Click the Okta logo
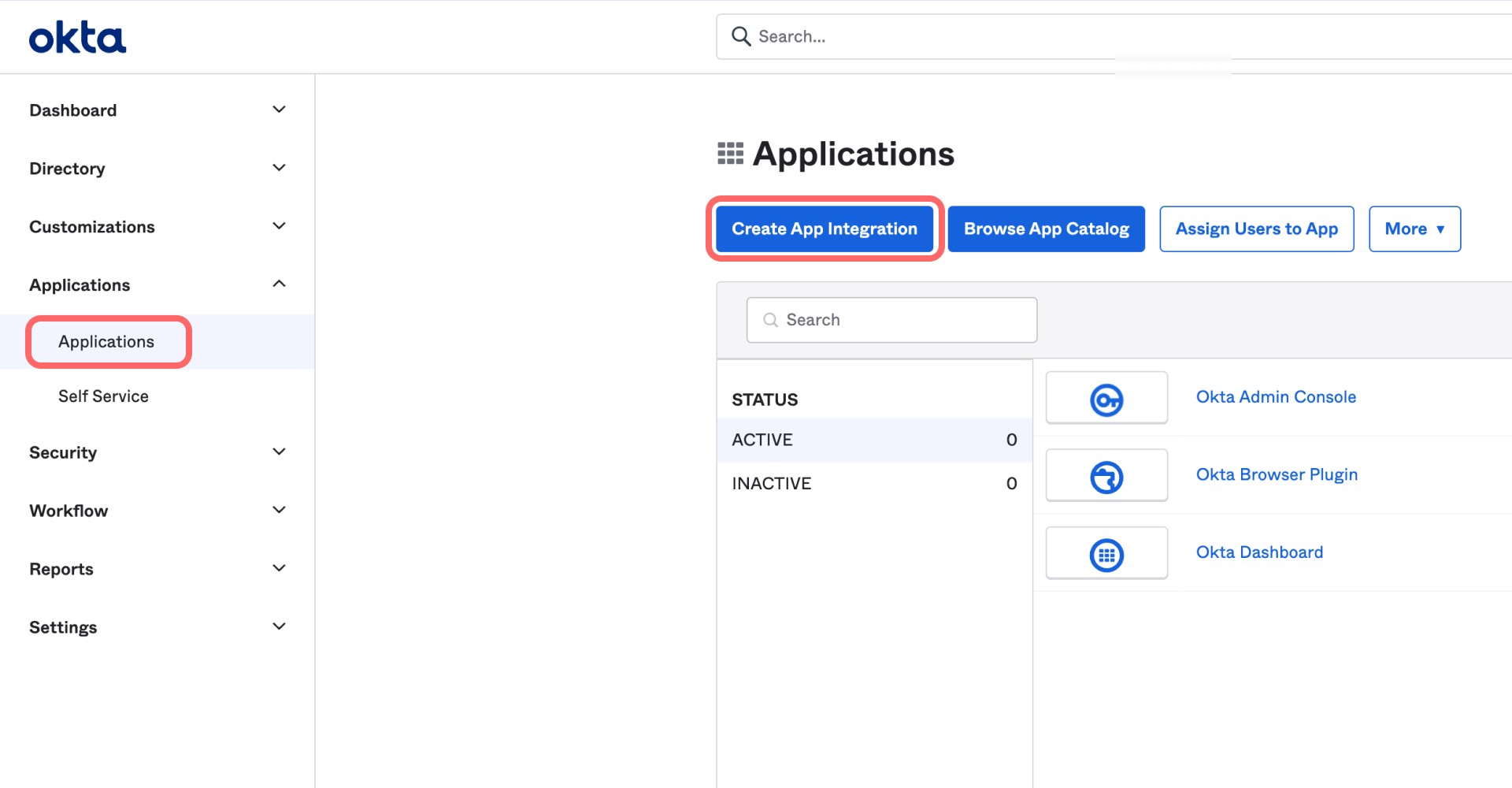 point(76,36)
